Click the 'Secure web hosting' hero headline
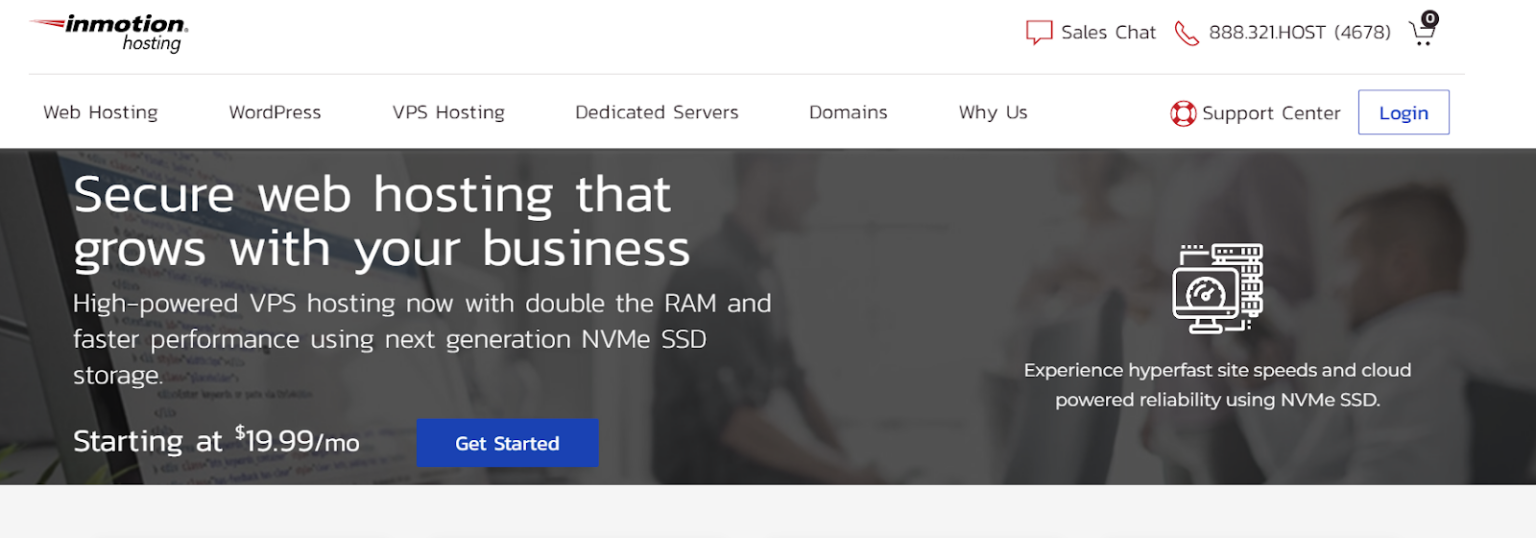The image size is (1536, 538). 380,221
